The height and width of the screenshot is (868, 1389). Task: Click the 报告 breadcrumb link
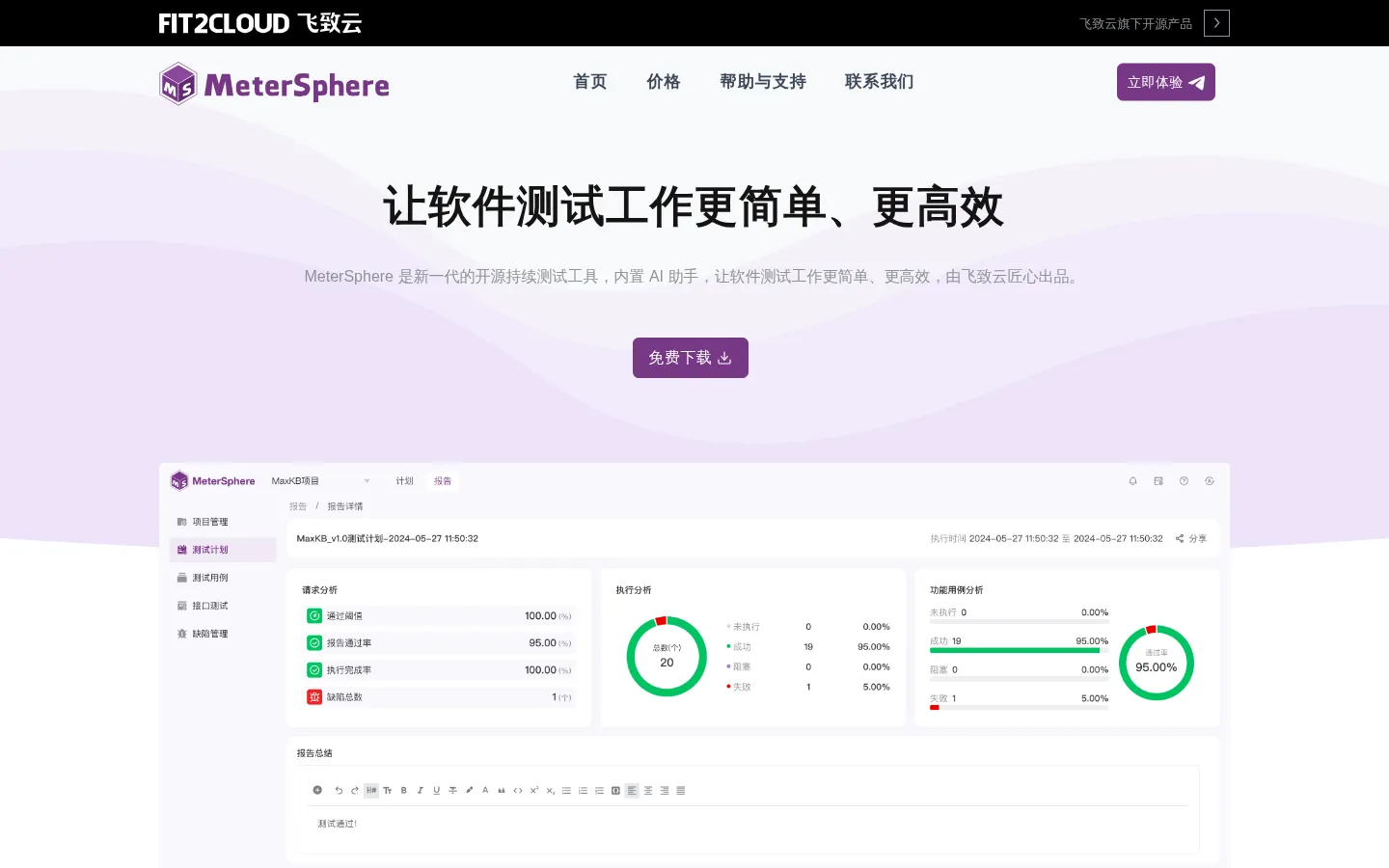point(298,506)
